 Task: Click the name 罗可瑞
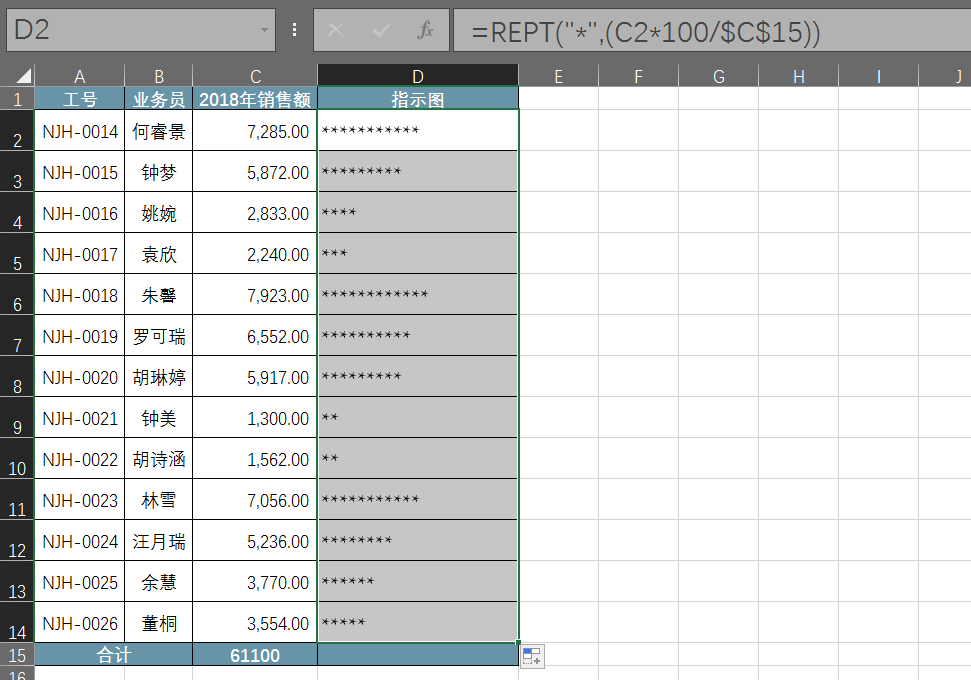[159, 336]
